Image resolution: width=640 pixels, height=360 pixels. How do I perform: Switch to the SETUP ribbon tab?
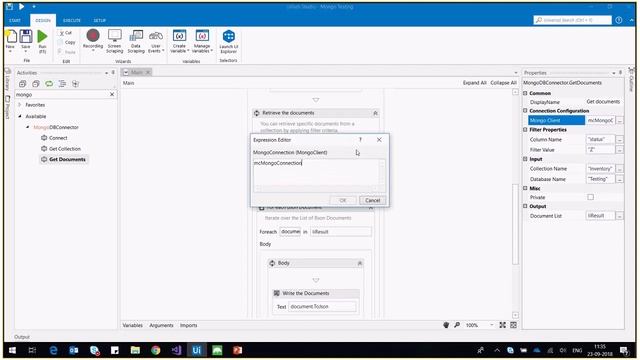coord(100,20)
